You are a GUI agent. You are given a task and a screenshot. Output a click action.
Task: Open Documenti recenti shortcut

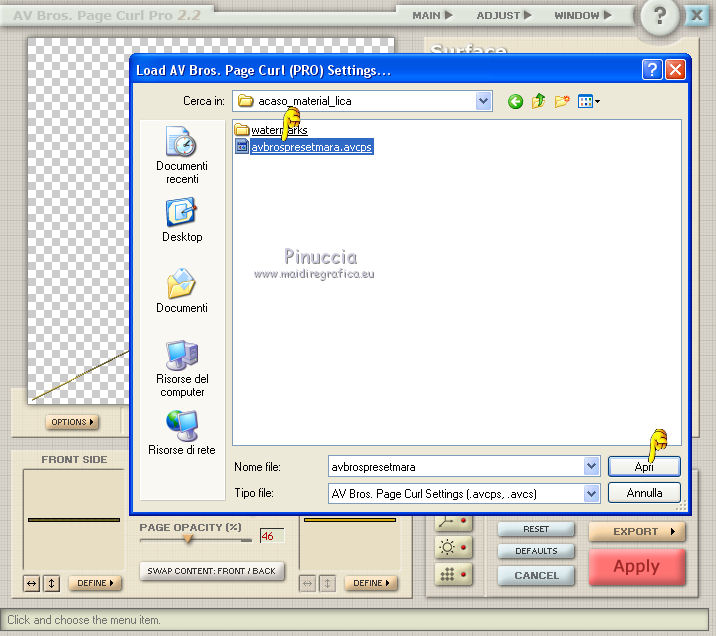(x=182, y=155)
